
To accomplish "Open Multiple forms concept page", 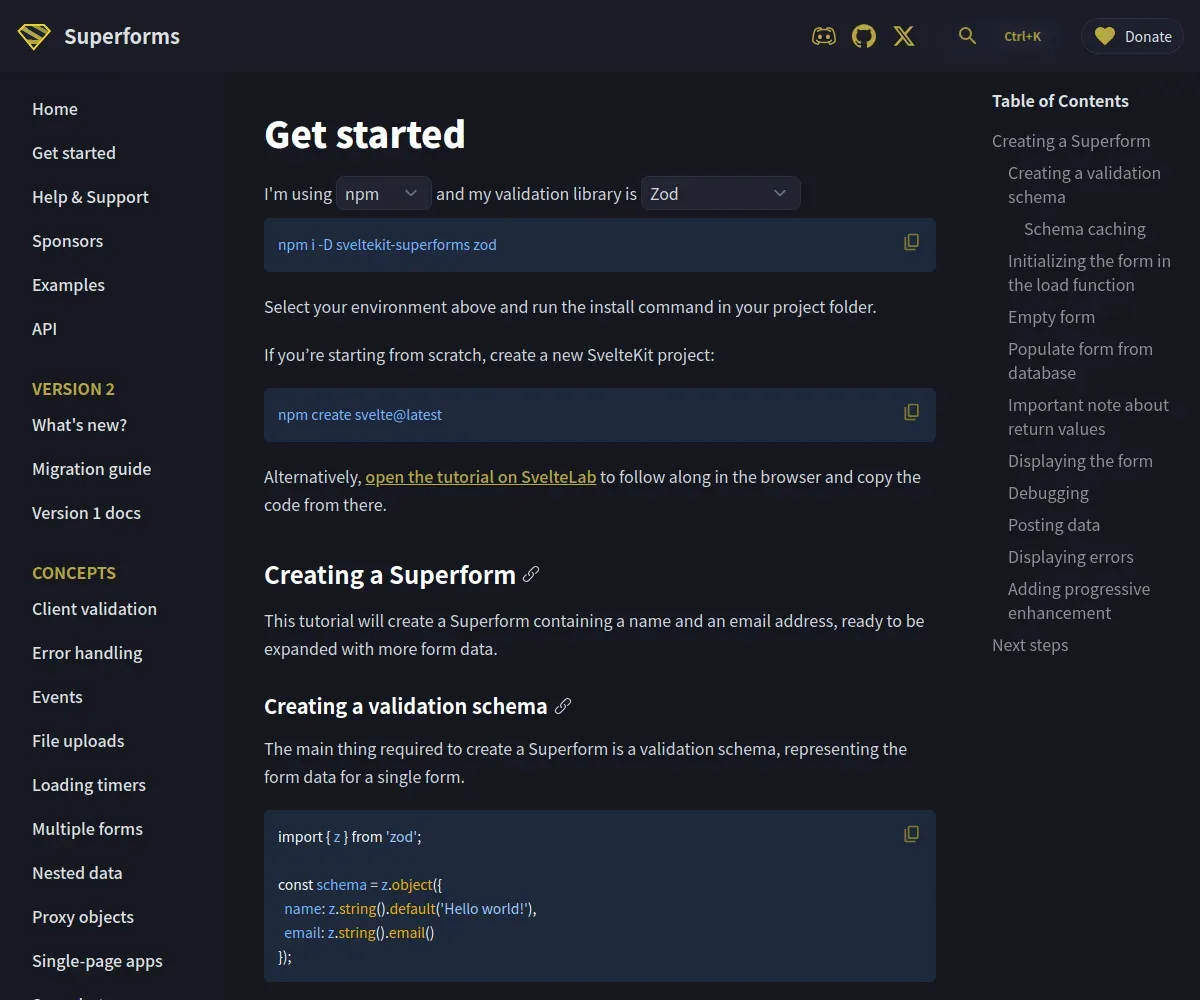I will tap(87, 829).
